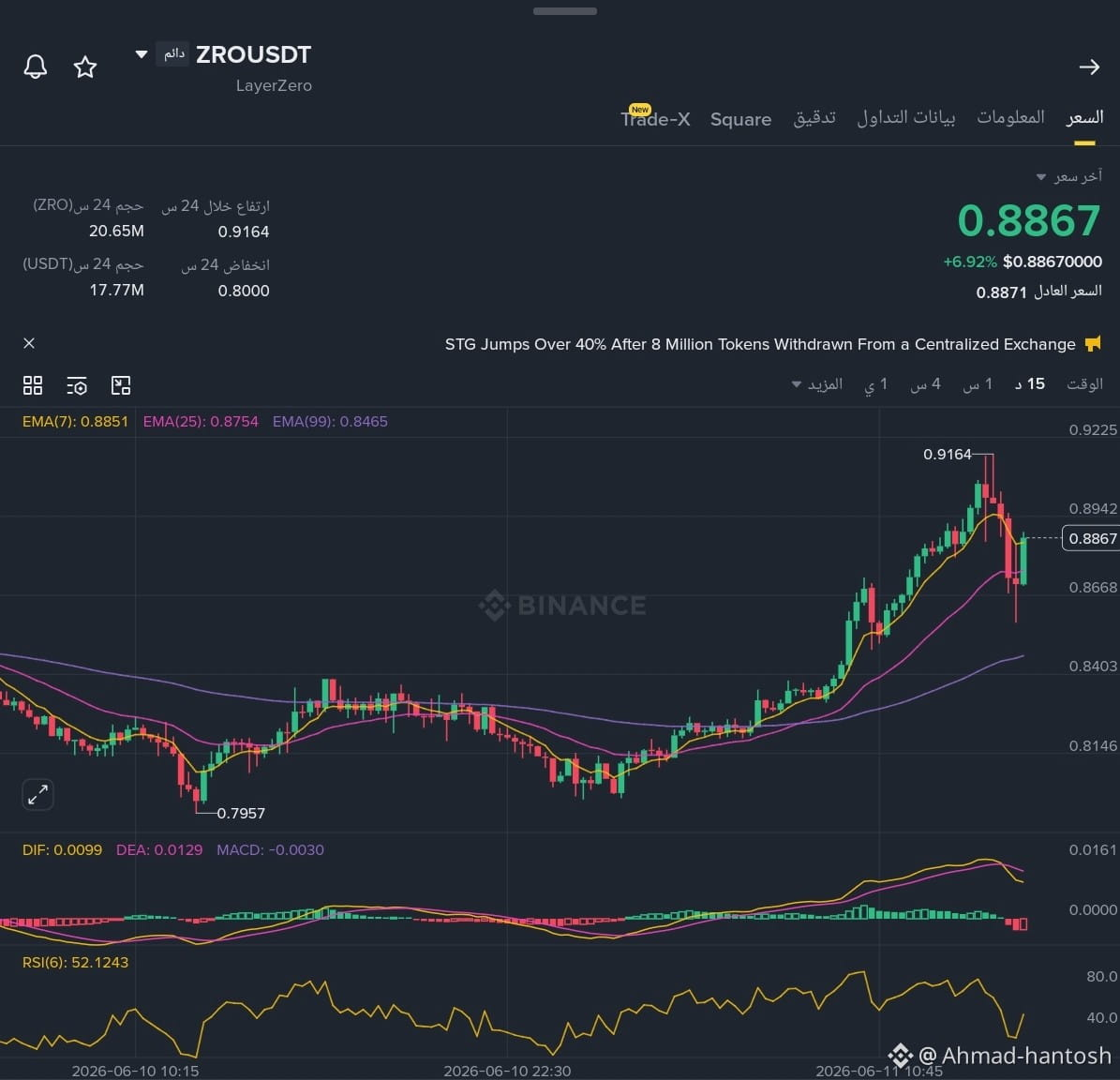
Task: Click the news megaphone icon
Action: point(1092,344)
